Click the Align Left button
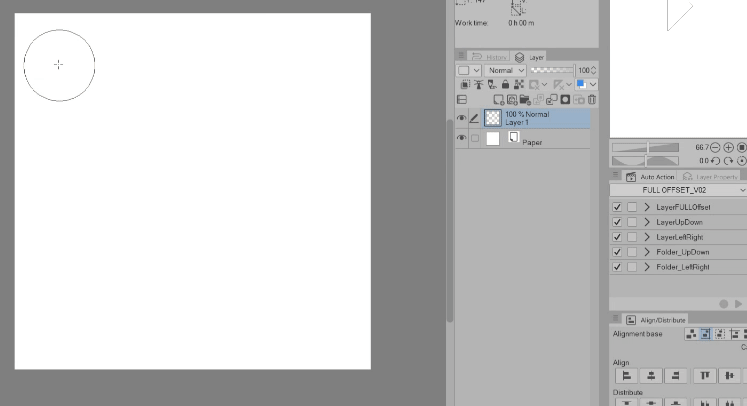 click(627, 376)
